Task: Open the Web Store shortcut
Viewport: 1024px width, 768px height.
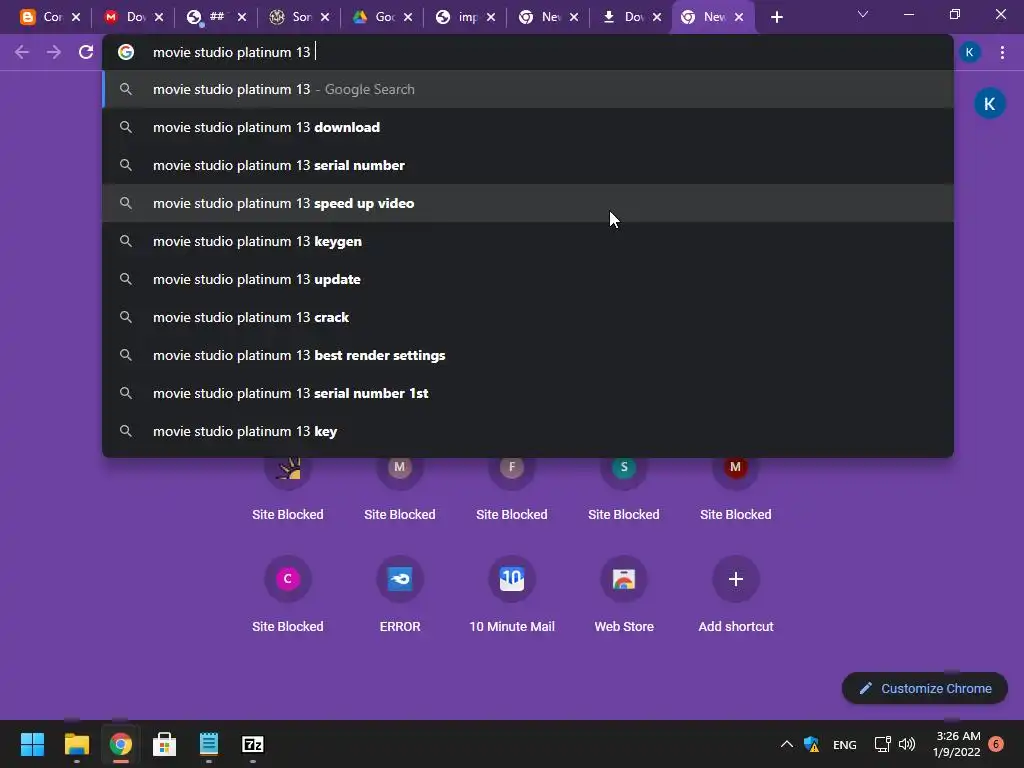Action: click(x=624, y=593)
